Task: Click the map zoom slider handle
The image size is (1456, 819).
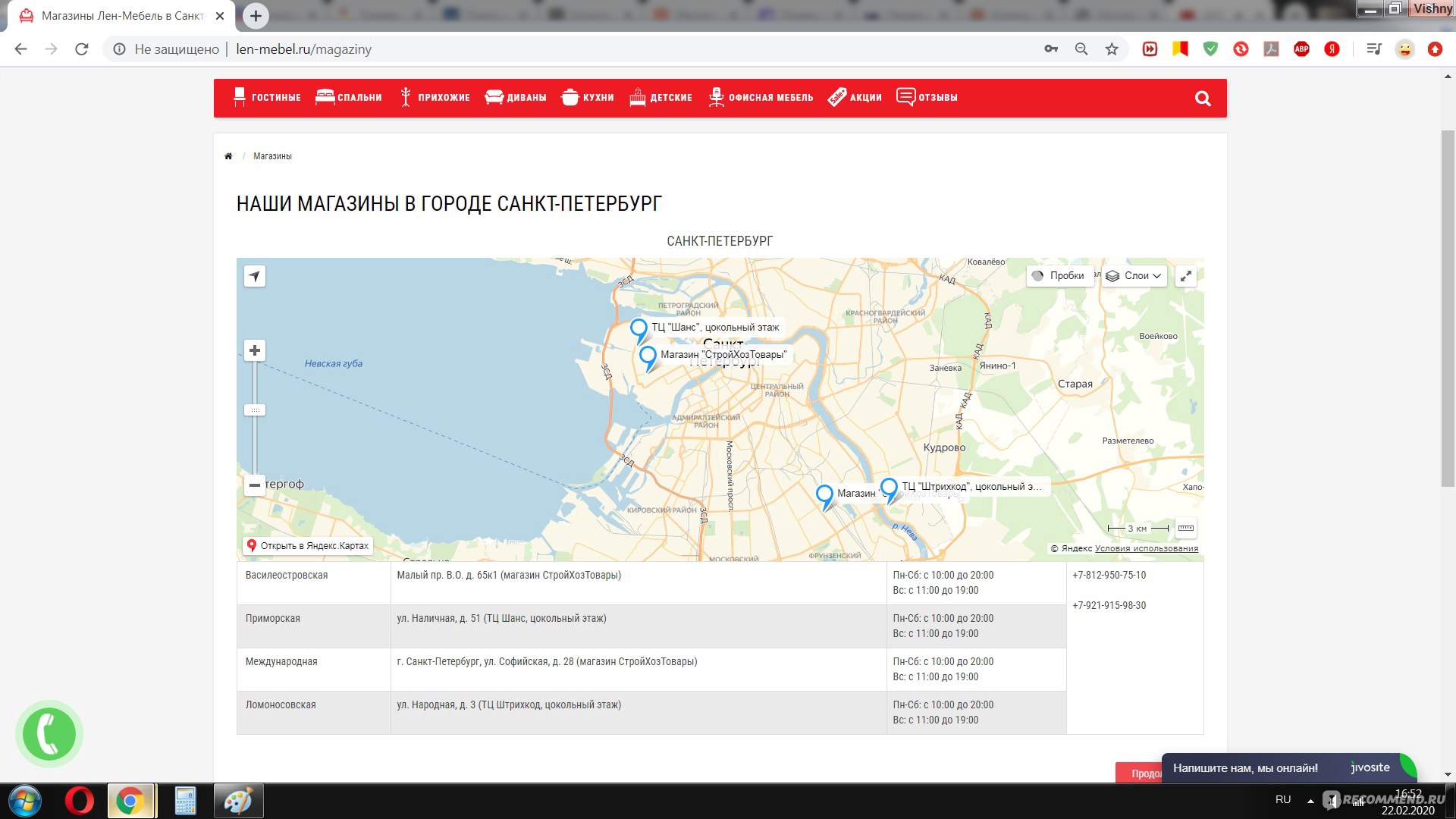Action: (255, 410)
